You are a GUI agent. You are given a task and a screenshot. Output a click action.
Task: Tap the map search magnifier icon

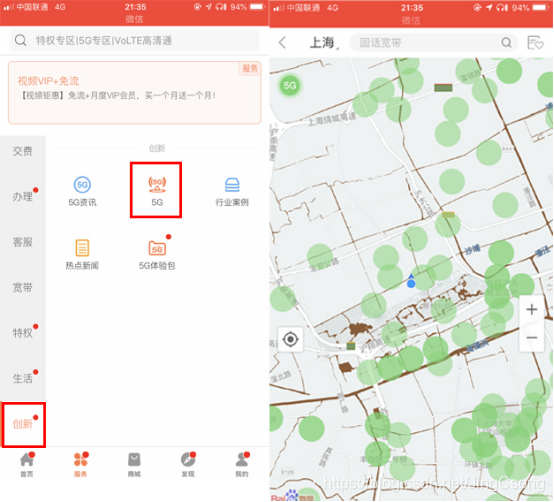506,43
